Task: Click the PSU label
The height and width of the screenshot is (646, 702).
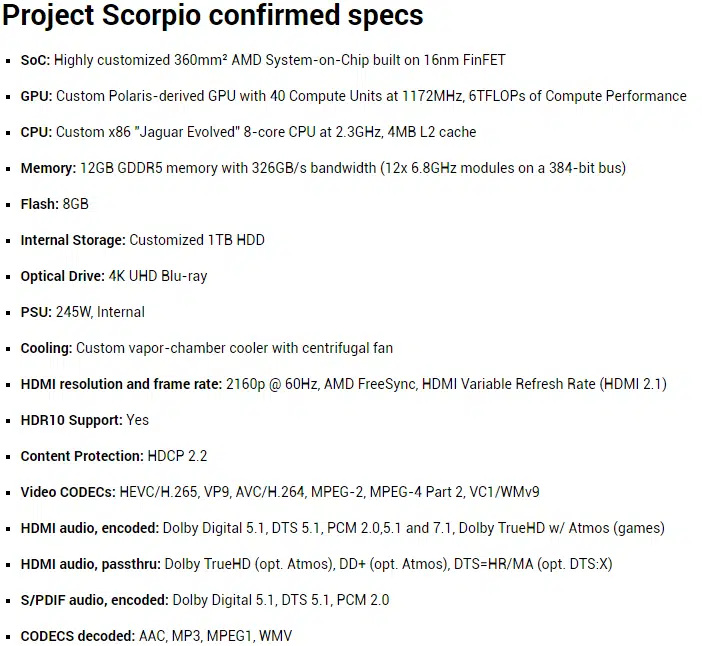Action: click(x=36, y=312)
